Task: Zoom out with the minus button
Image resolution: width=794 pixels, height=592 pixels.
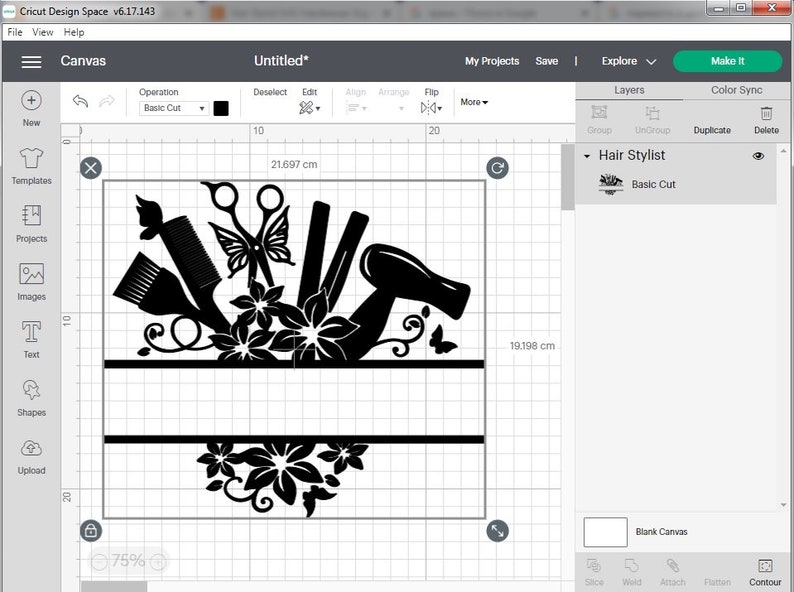Action: tap(99, 561)
